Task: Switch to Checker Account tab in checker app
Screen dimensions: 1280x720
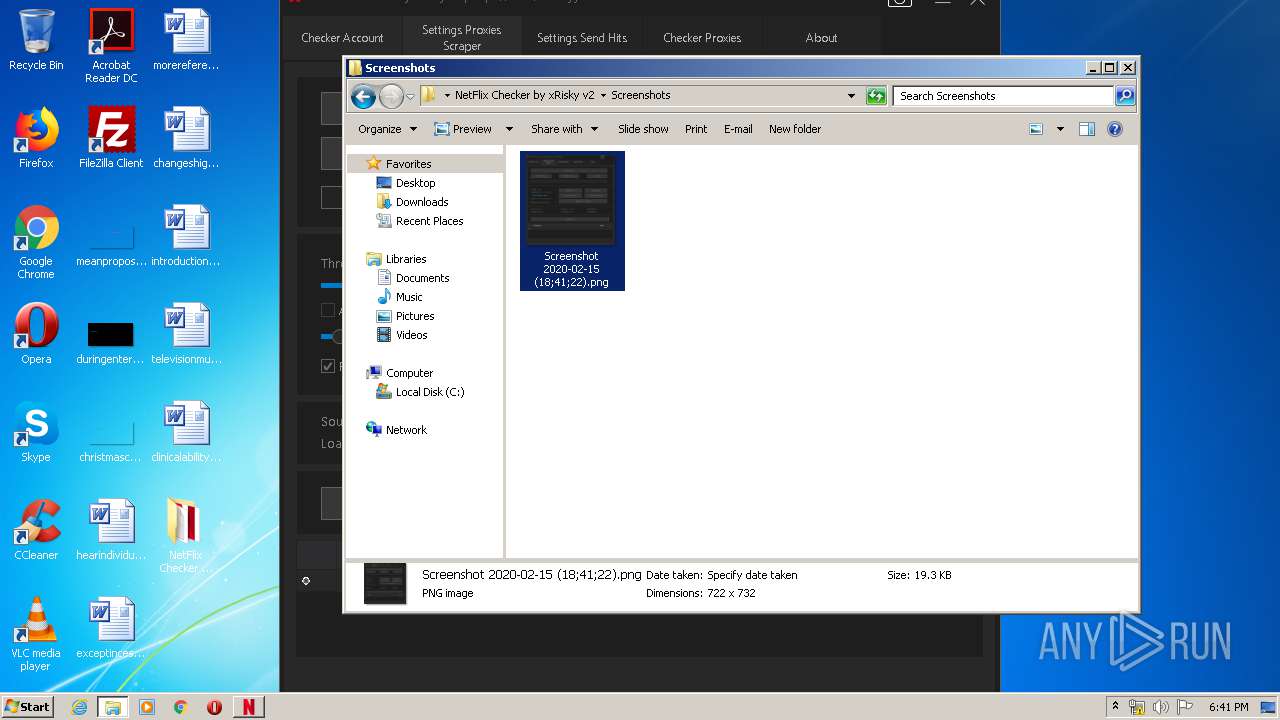Action: click(x=342, y=38)
